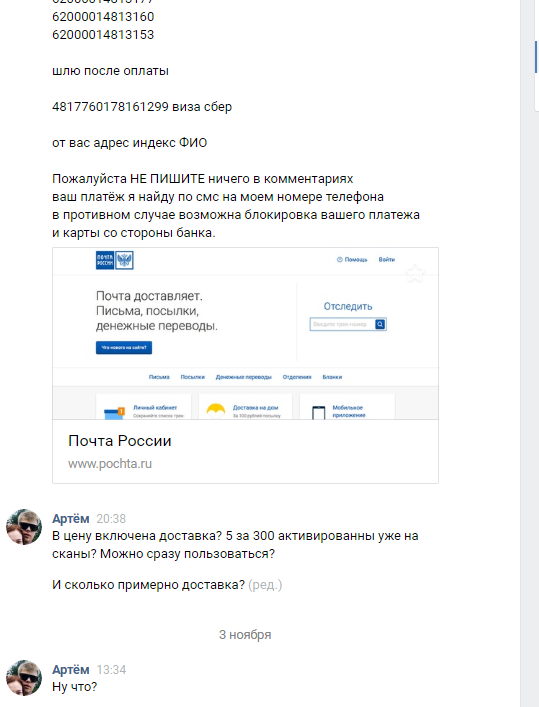Screen dimensions: 539x707
Task: Click the tracking number input field
Action: (x=342, y=324)
